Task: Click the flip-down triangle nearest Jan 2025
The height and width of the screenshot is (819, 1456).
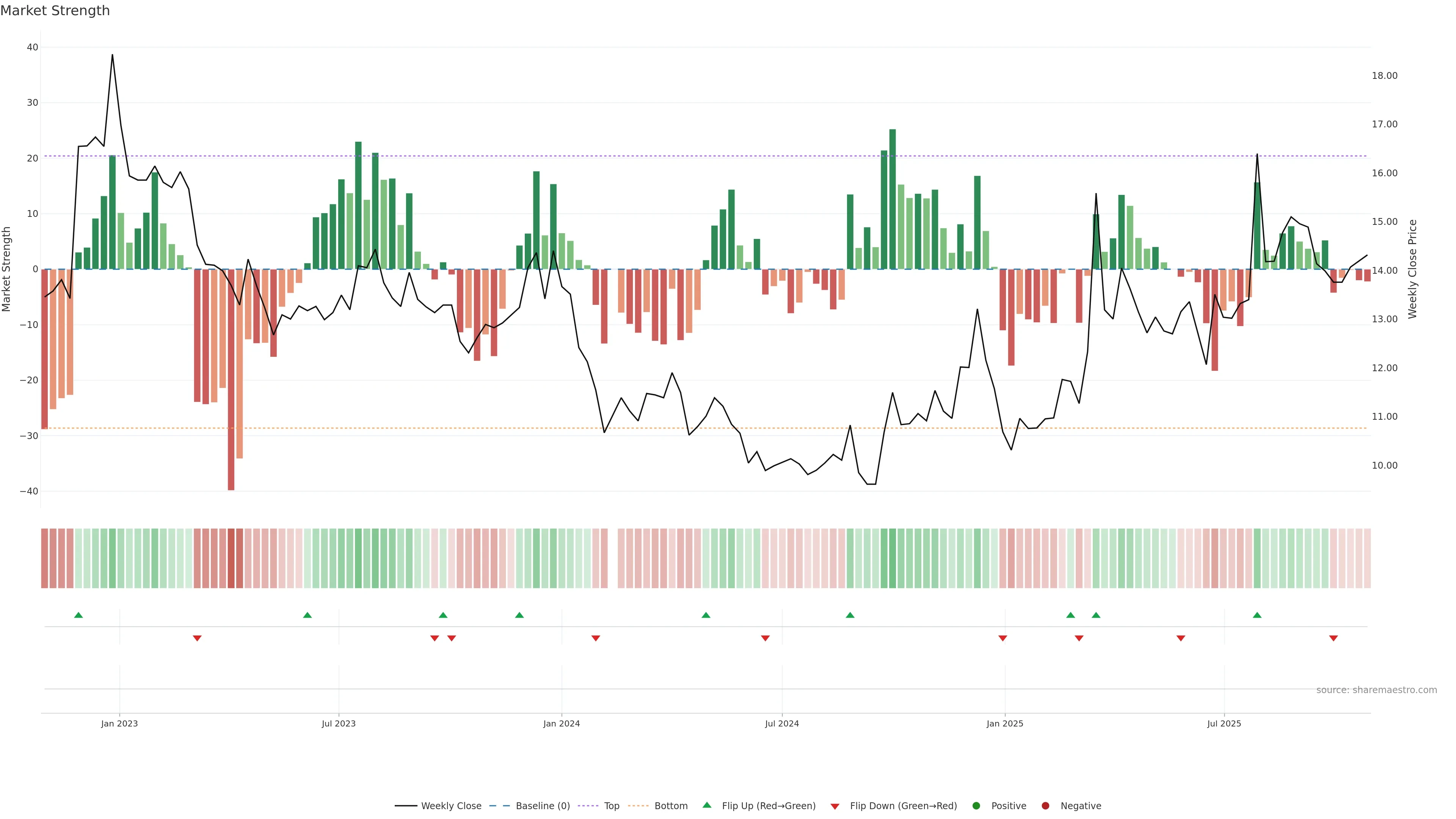Action: (1003, 638)
